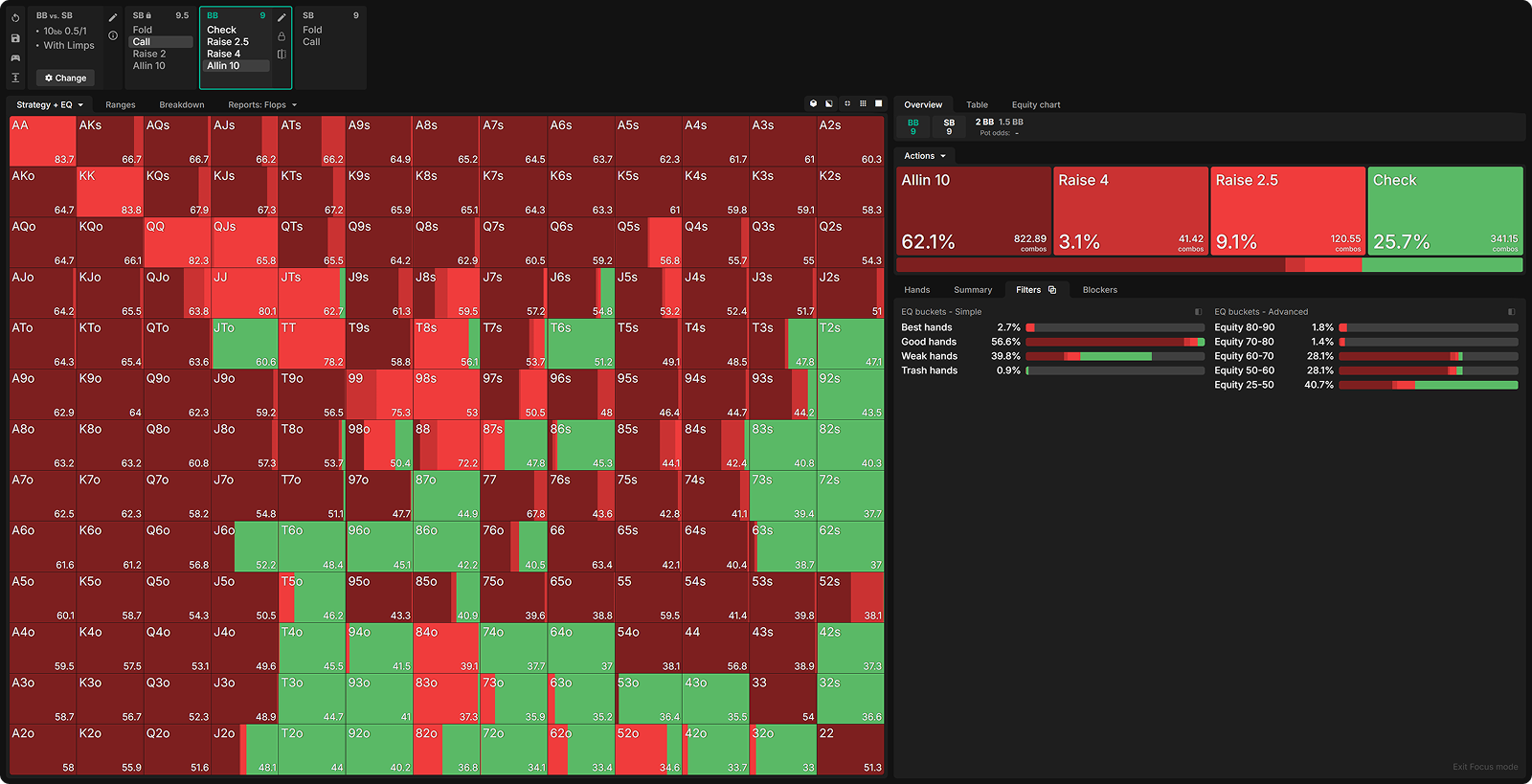
Task: Select the JTo hand cell in matrix
Action: [x=244, y=344]
